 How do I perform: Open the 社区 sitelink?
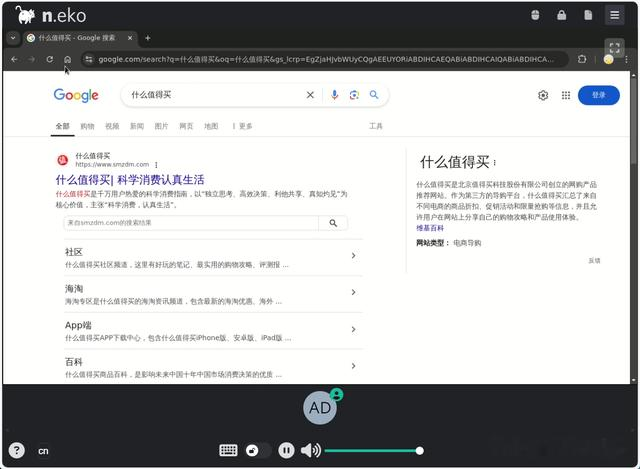click(73, 252)
